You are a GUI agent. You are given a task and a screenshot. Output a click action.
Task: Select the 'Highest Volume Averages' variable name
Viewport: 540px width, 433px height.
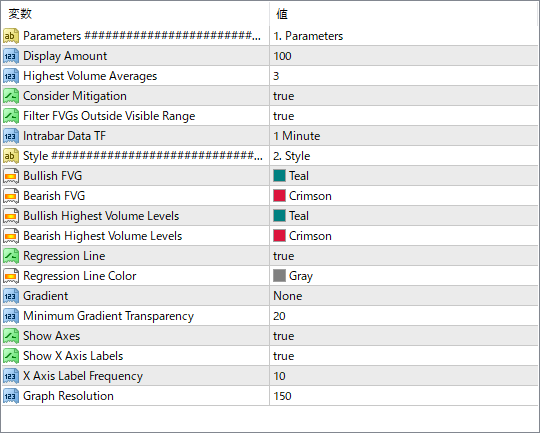coord(90,76)
